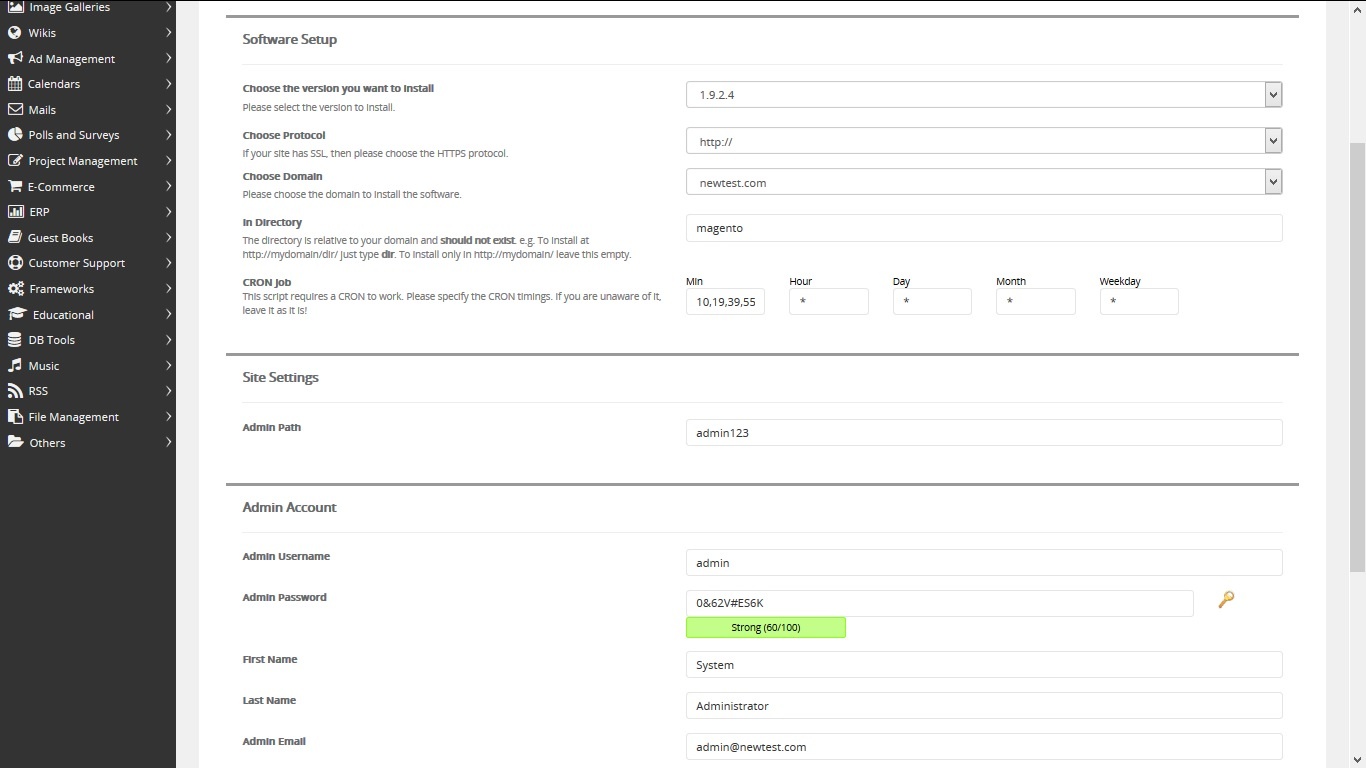Select the File Management sidebar item

pos(73,417)
